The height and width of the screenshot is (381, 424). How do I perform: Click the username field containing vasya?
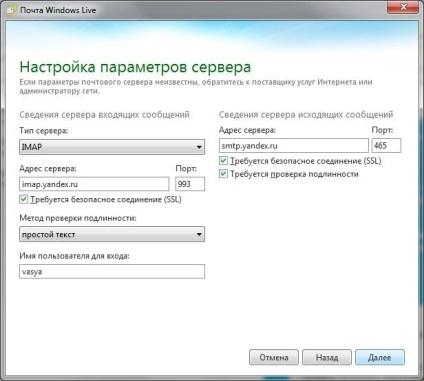pos(112,272)
